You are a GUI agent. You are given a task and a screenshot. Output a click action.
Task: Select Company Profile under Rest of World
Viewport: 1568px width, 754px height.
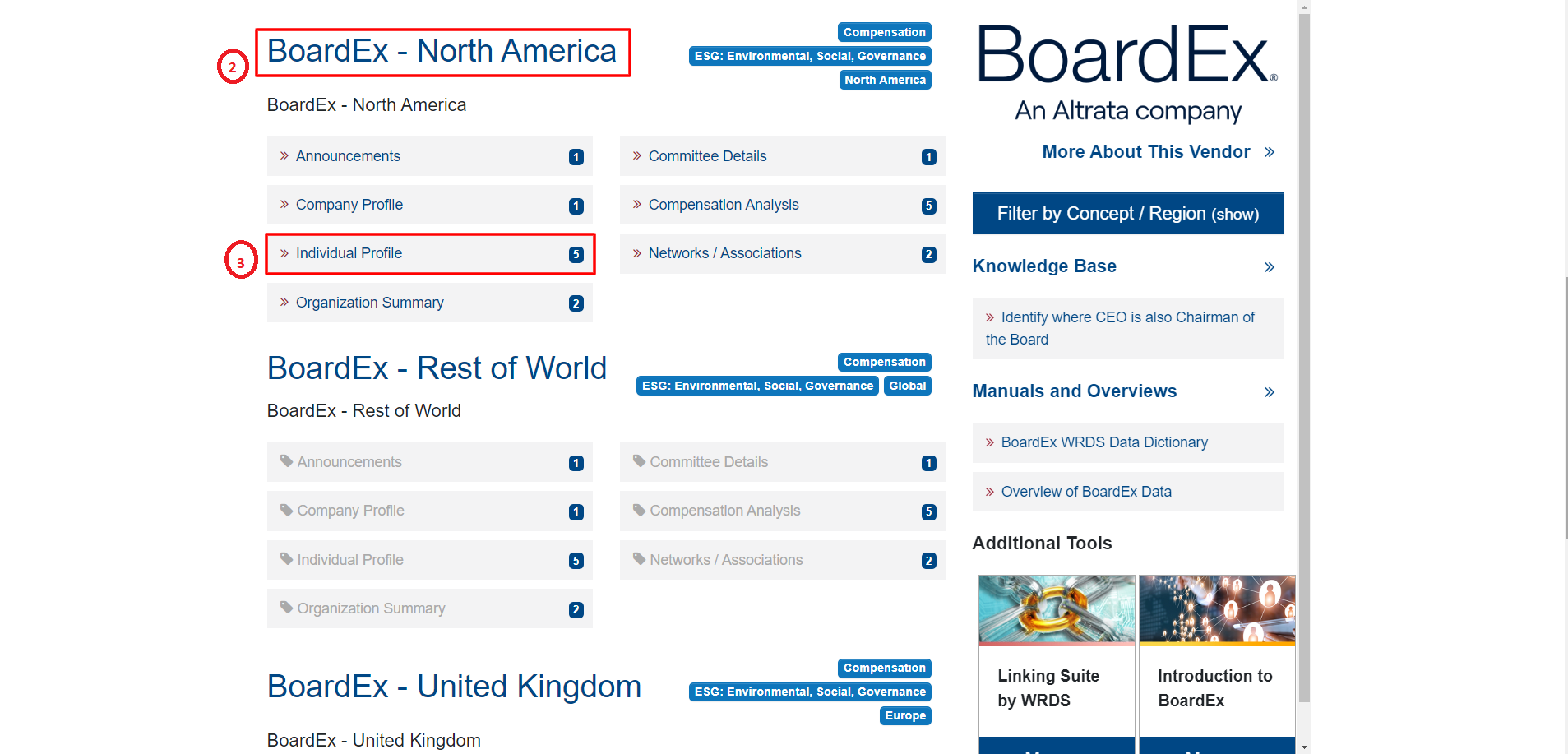[429, 511]
